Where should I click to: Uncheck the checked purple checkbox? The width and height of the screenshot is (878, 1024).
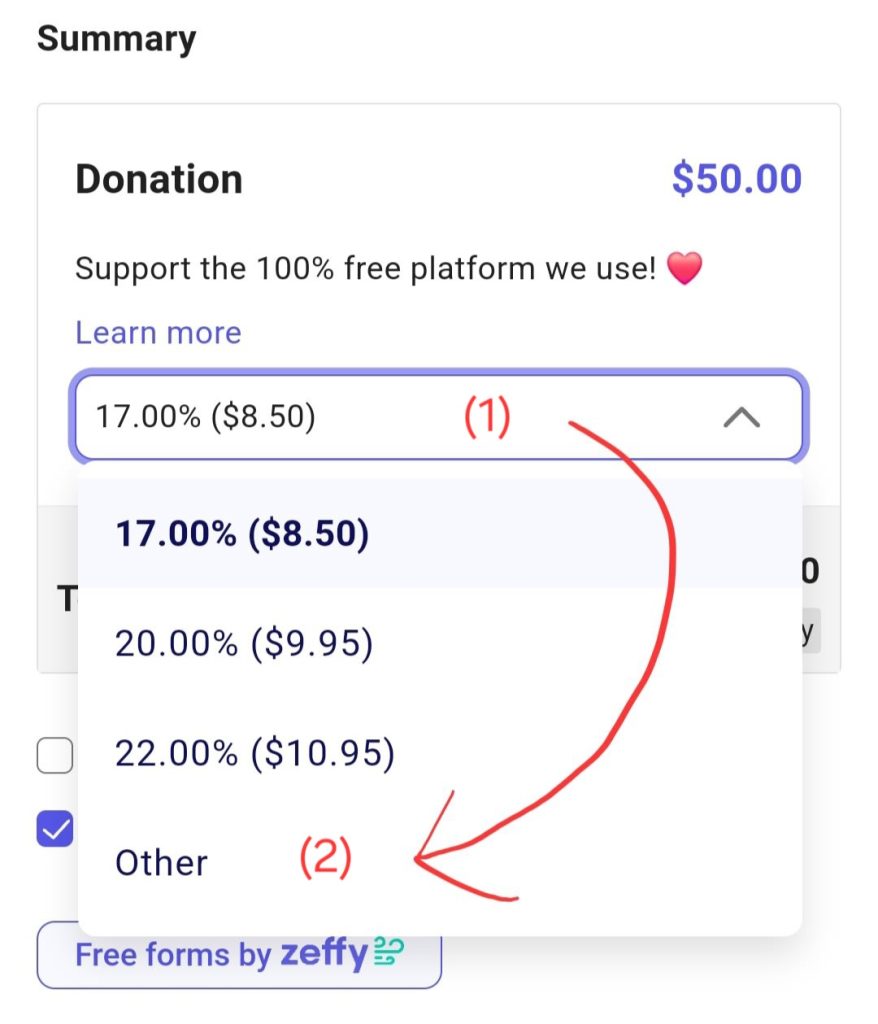click(x=55, y=829)
